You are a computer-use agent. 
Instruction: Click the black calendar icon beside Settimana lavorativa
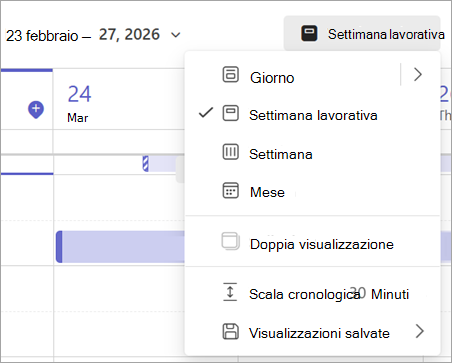309,34
